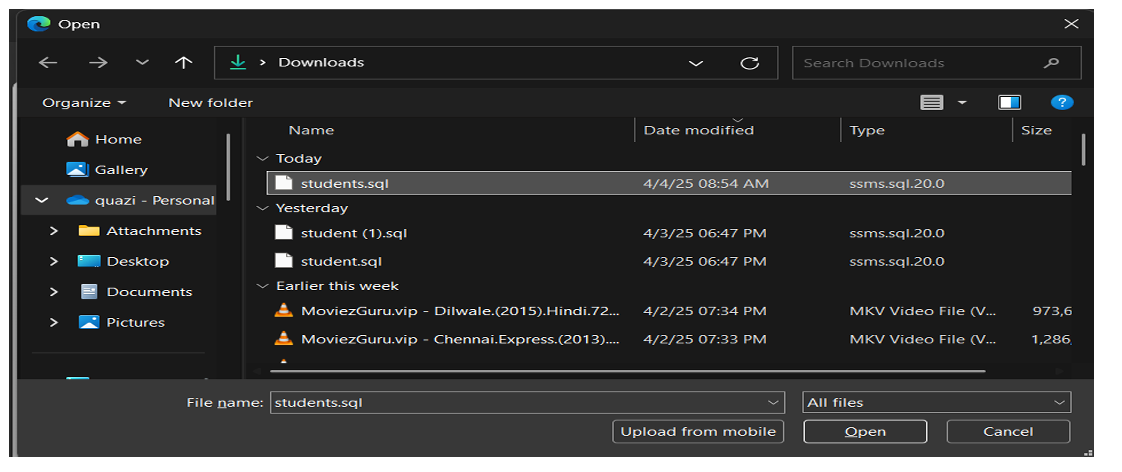Click the list view layout icon
The image size is (1122, 472).
pyautogui.click(x=931, y=102)
